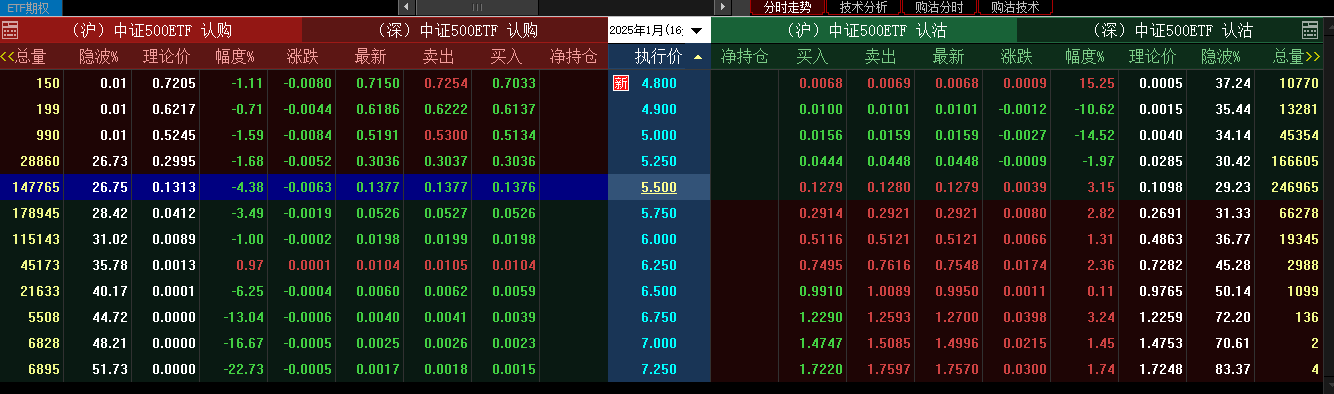Select strike price 6.750
Viewport: 1334px width, 394px height.
[658, 317]
